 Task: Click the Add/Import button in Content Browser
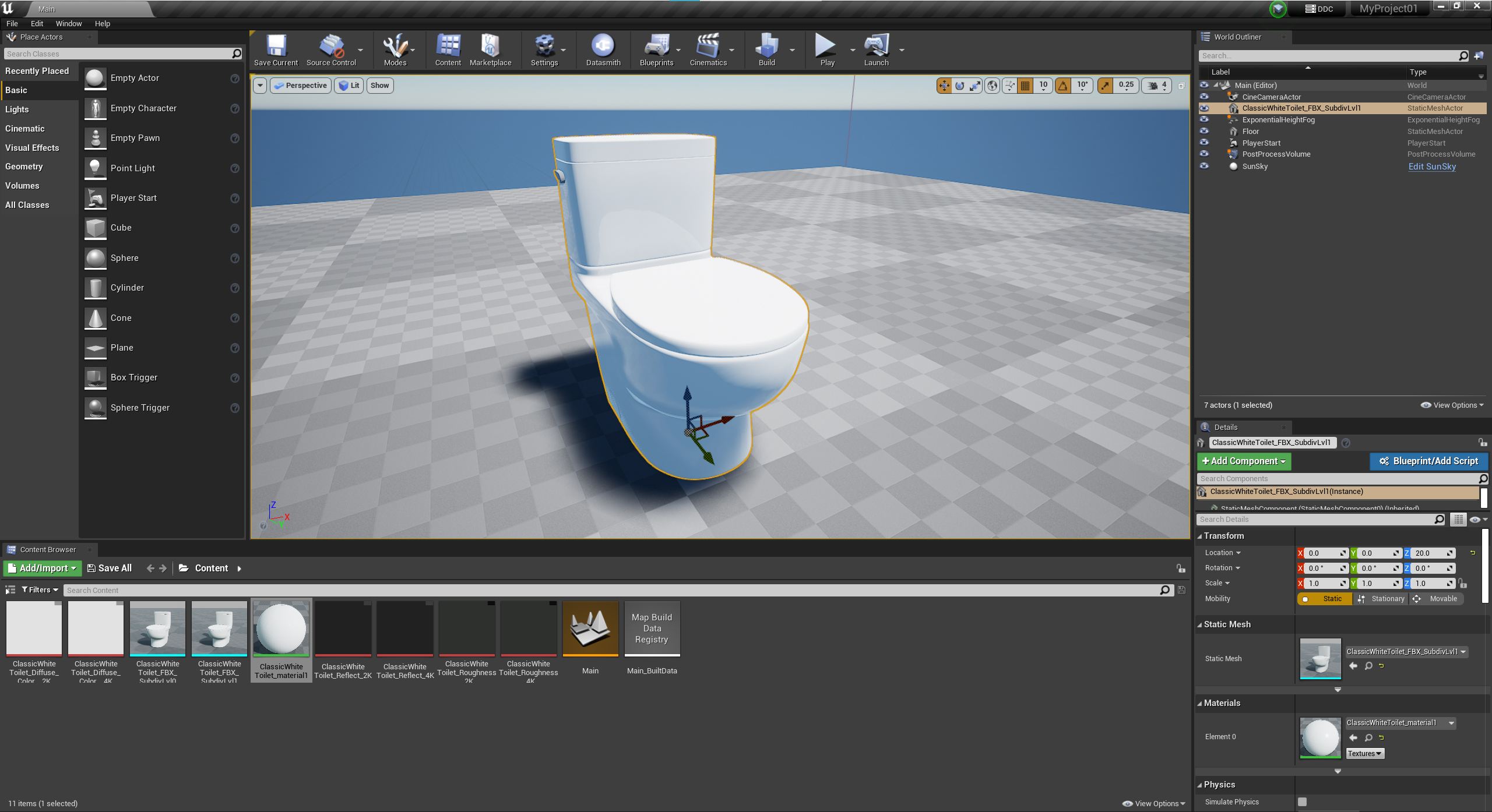click(42, 568)
